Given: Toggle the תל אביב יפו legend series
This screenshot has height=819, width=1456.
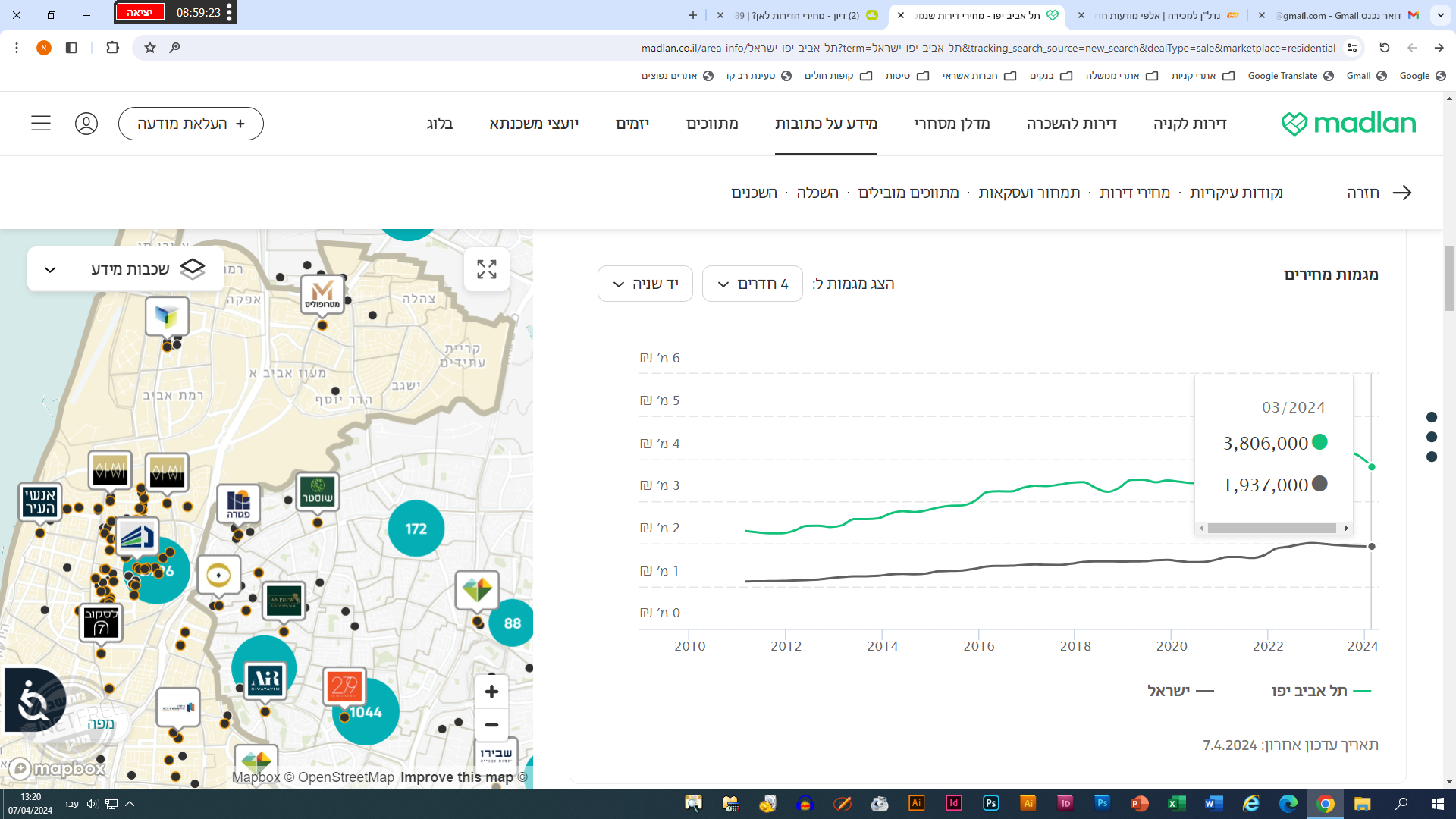Looking at the screenshot, I should (x=1320, y=691).
